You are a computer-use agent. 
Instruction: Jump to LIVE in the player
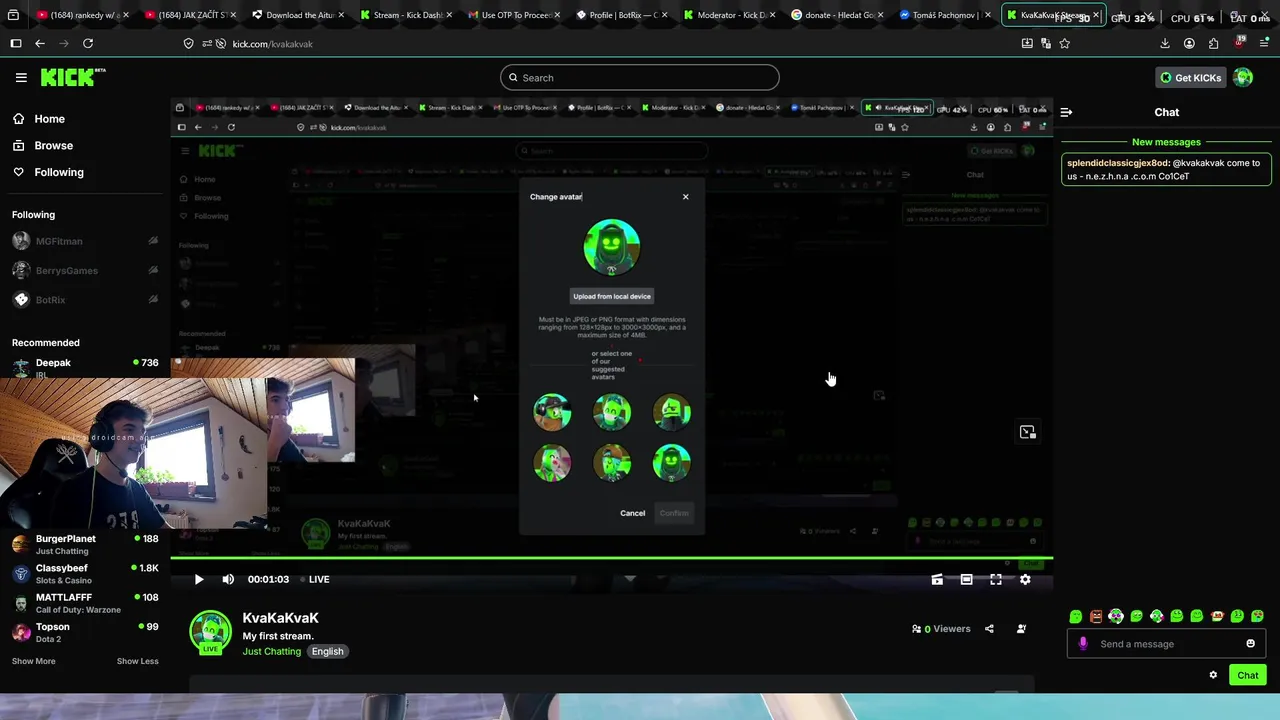click(315, 579)
